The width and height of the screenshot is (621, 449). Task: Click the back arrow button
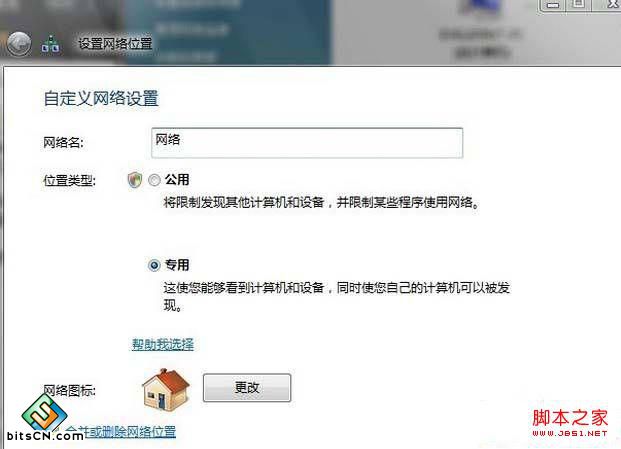[19, 43]
